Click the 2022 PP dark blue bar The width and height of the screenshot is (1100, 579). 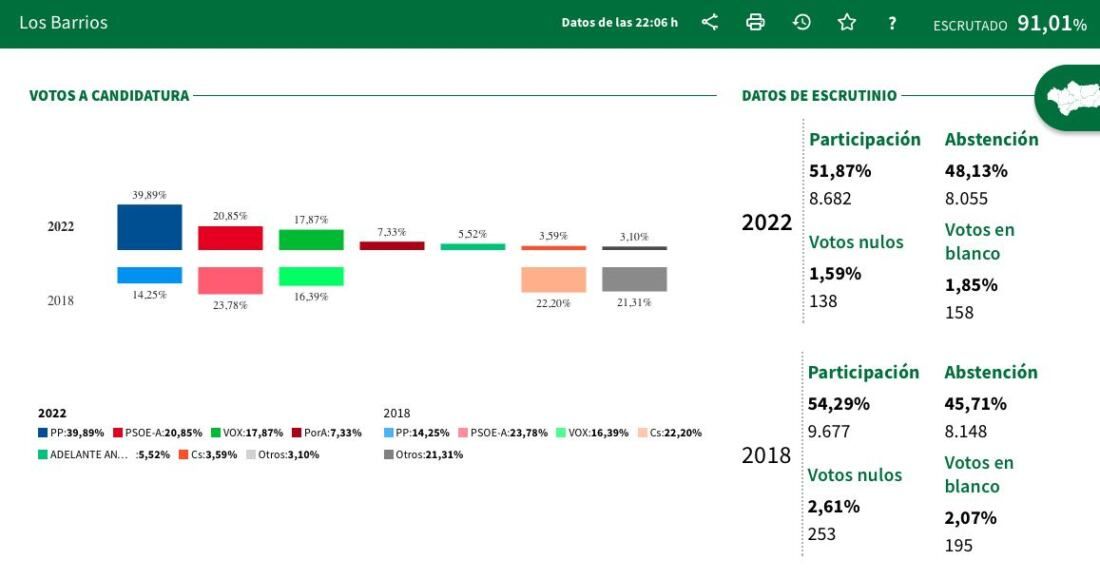coord(149,227)
